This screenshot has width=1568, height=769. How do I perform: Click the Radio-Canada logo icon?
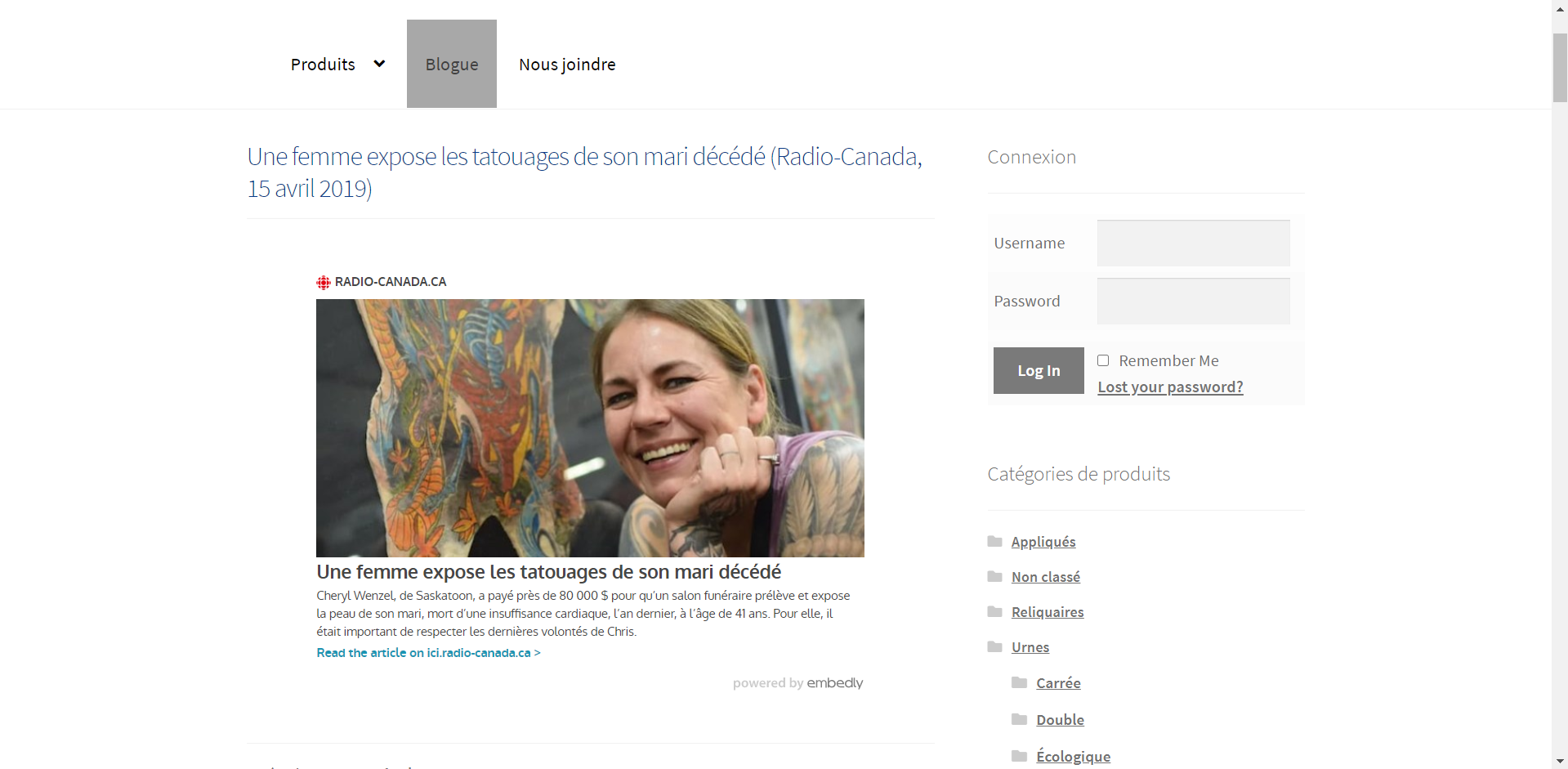pyautogui.click(x=324, y=283)
